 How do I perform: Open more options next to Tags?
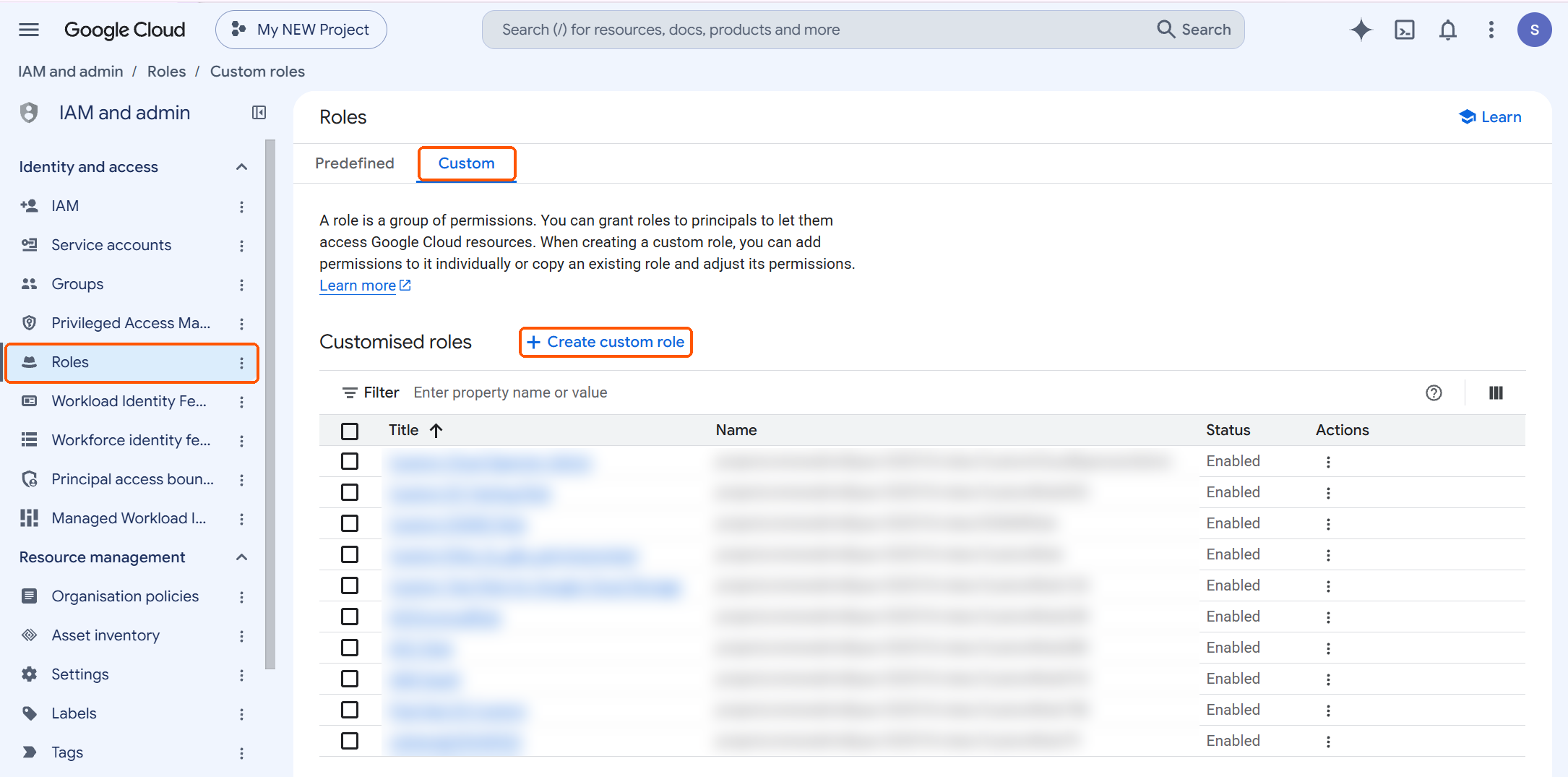coord(241,753)
